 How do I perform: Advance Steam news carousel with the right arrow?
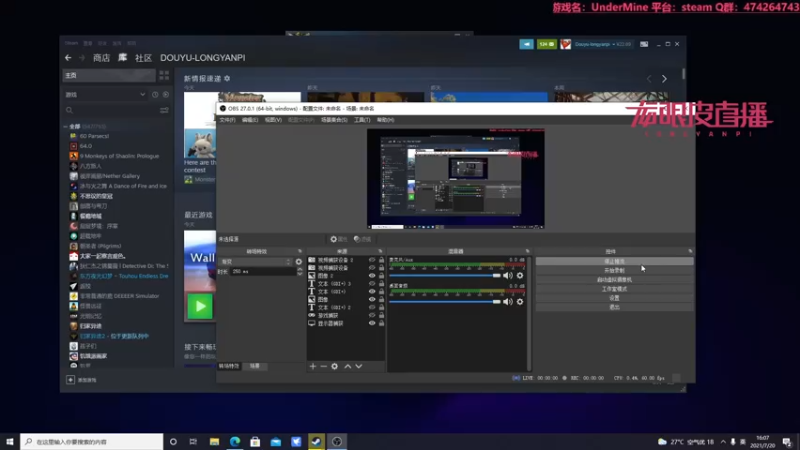[664, 79]
